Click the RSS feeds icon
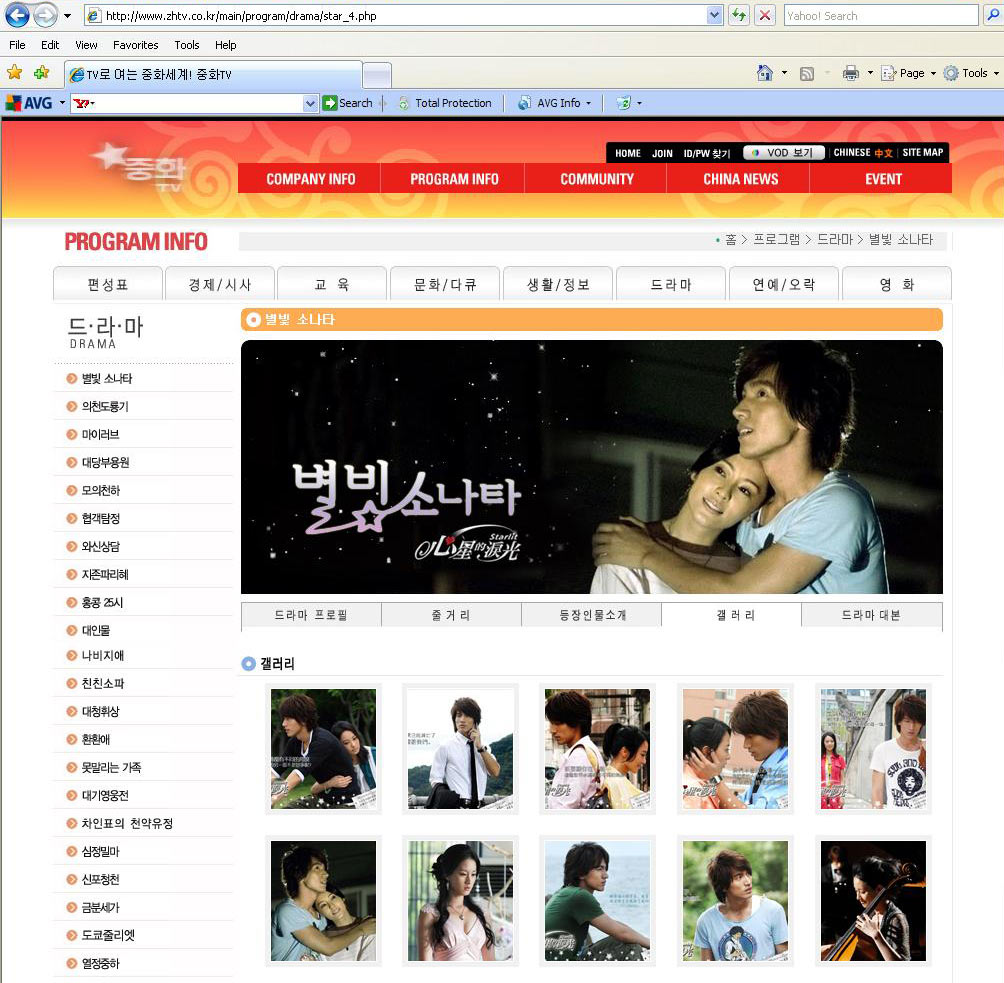Viewport: 1004px width, 983px height. [807, 74]
